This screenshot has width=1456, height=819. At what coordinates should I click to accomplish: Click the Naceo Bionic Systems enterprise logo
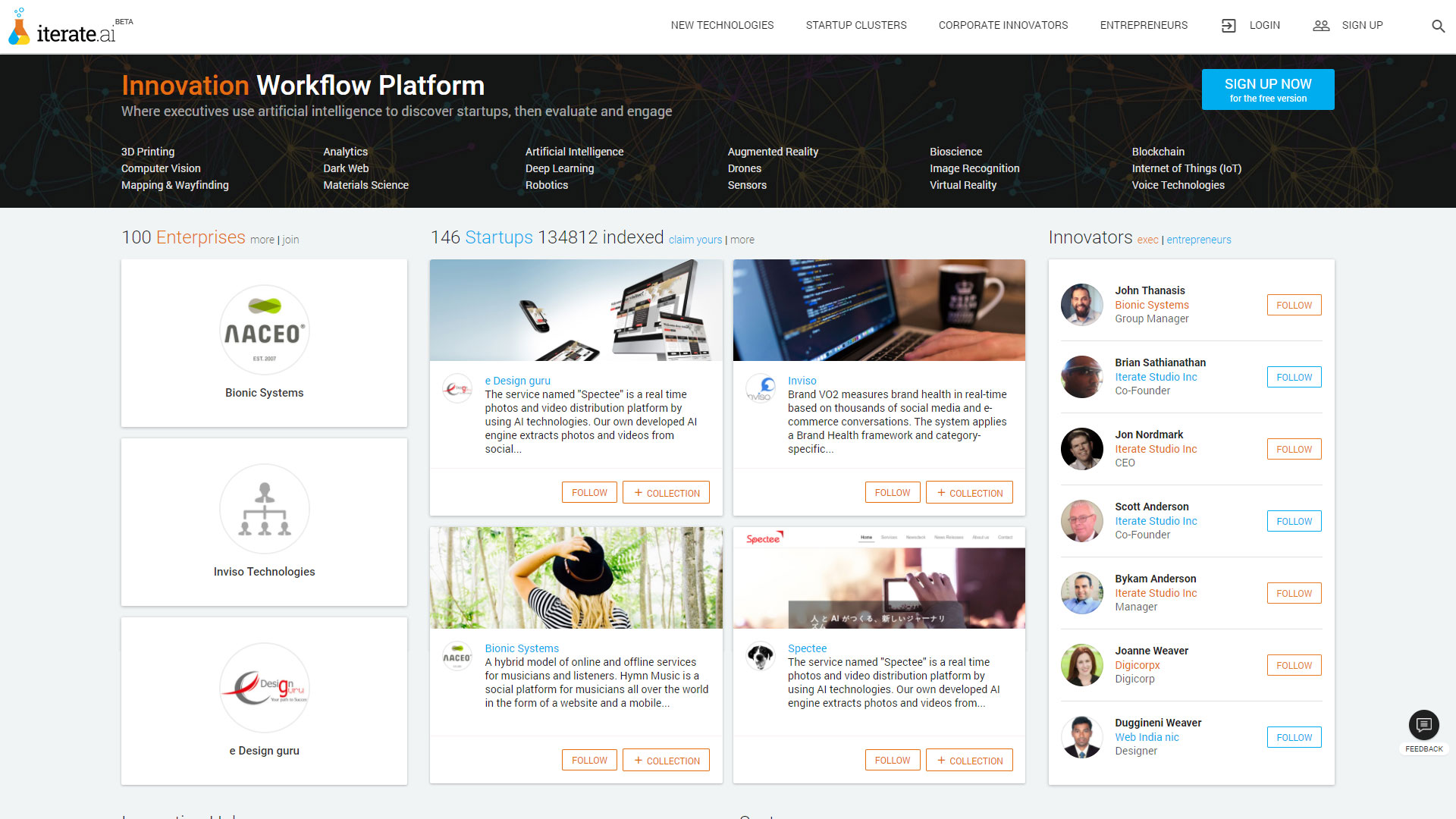[264, 330]
